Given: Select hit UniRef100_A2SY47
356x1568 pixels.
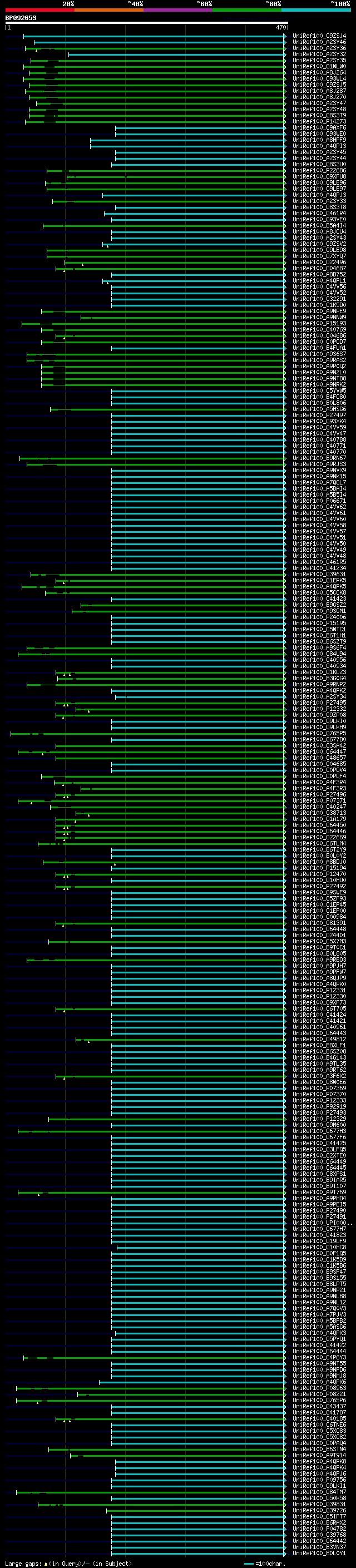Looking at the screenshot, I should (x=319, y=103).
